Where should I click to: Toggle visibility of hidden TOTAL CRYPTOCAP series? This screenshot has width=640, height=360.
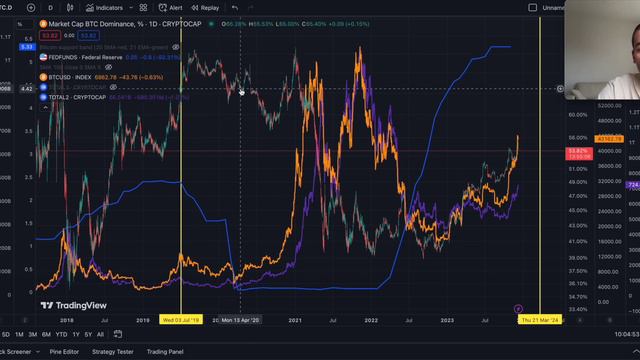tap(113, 87)
